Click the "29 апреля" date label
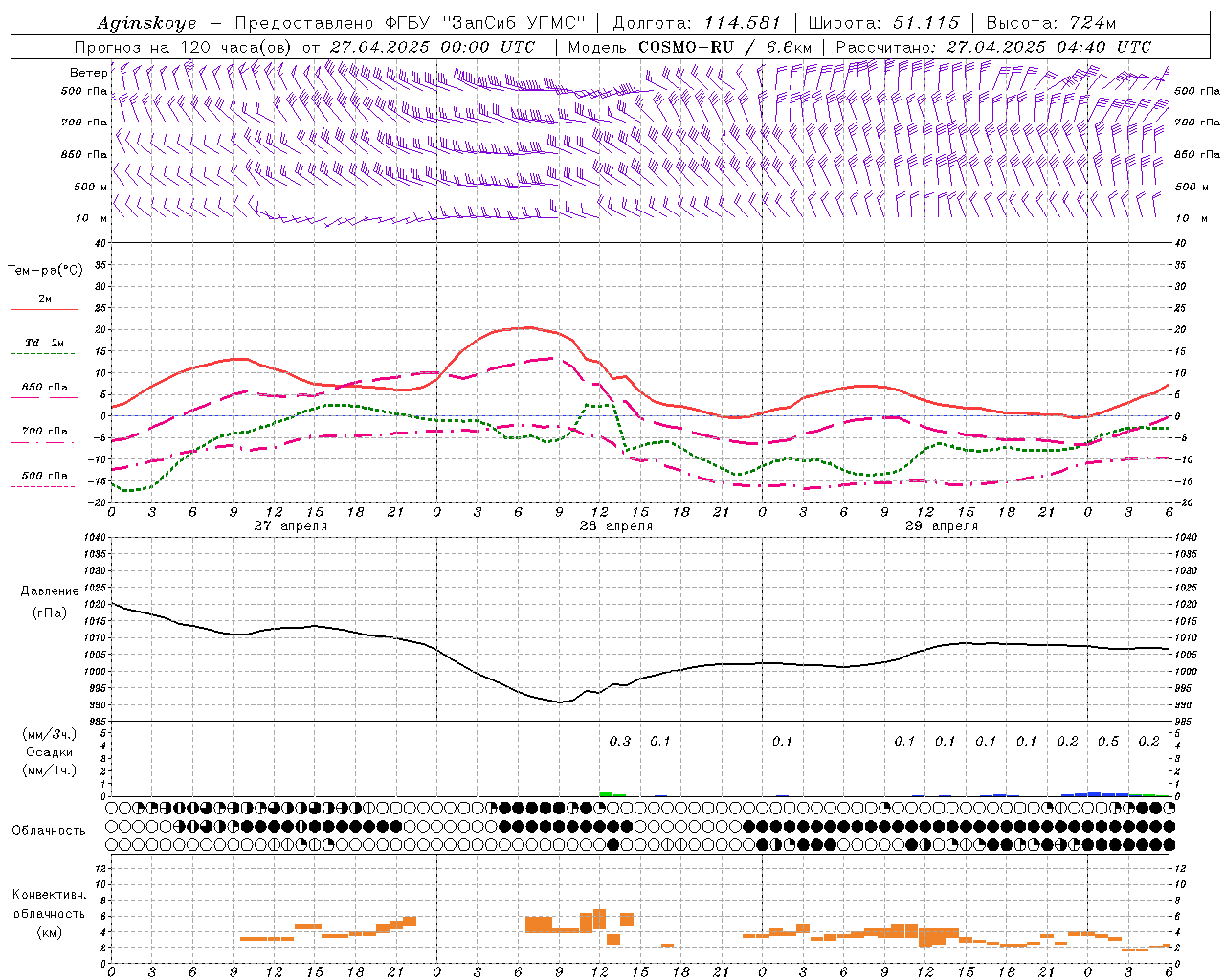Image resolution: width=1225 pixels, height=980 pixels. point(941,526)
